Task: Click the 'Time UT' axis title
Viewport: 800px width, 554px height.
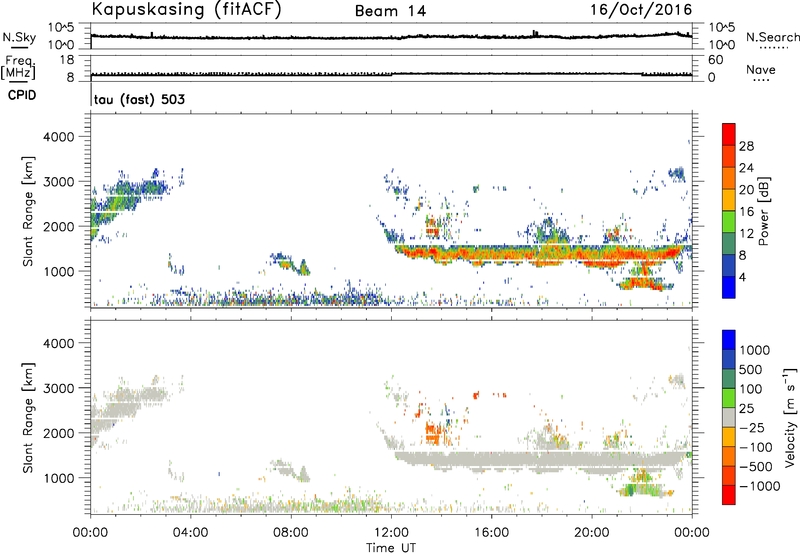Action: tap(391, 548)
